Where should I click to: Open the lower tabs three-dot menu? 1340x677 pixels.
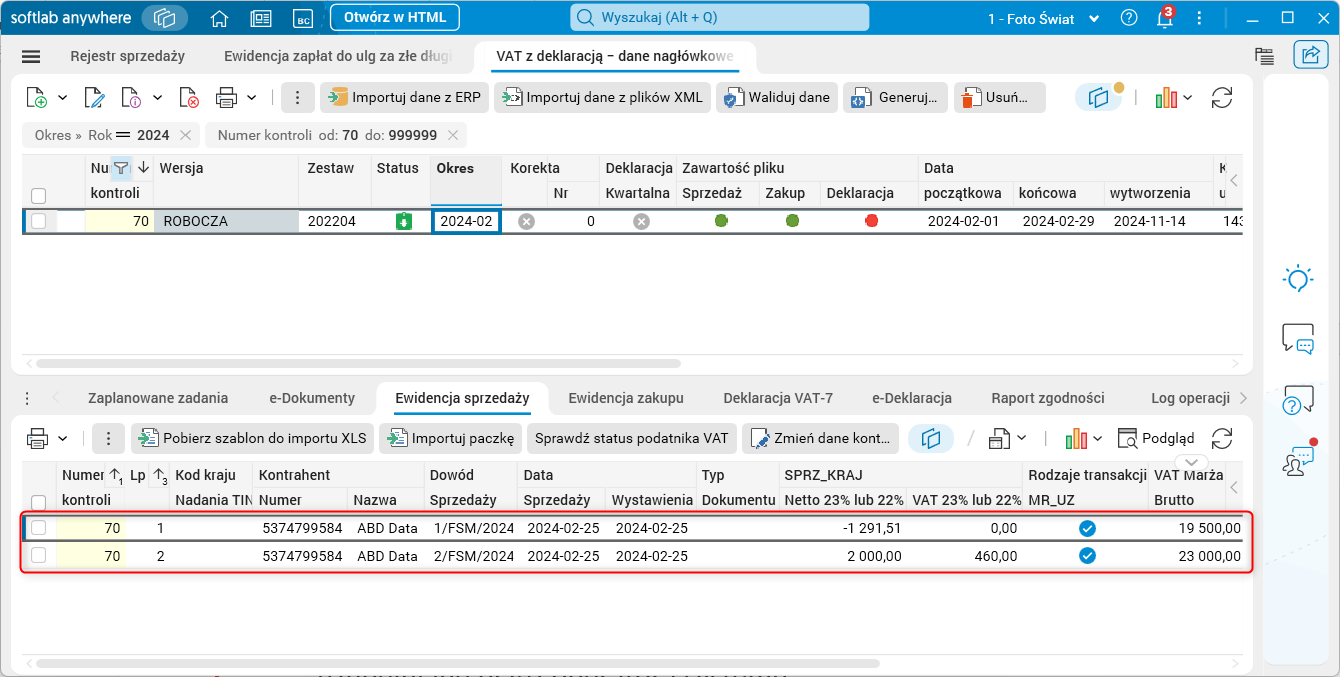pos(27,398)
